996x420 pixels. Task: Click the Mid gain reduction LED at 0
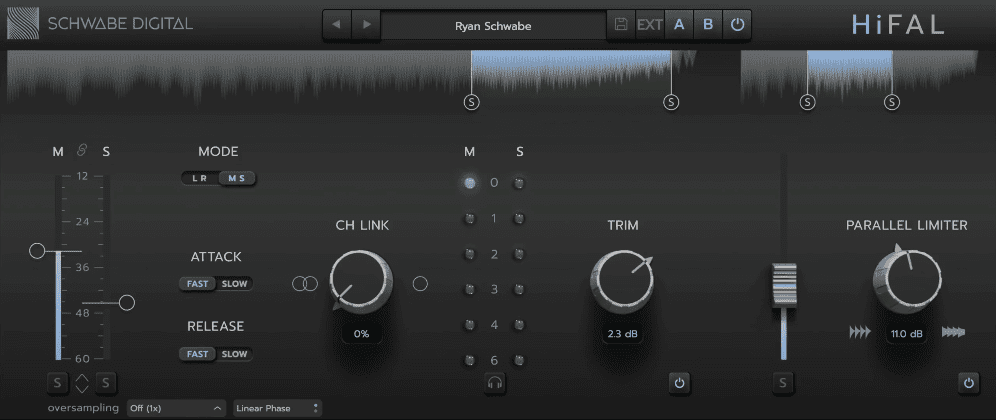(x=469, y=183)
